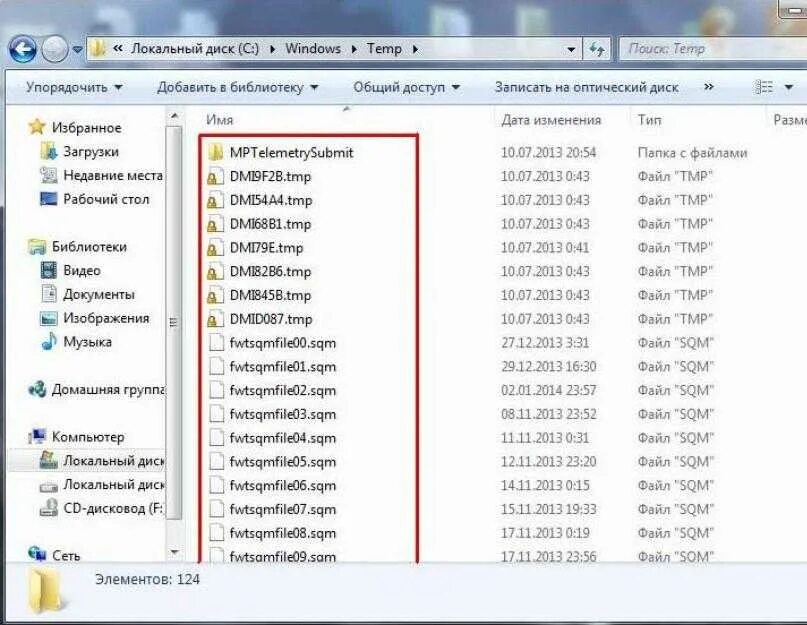Select the DMI68B1.tmp file icon

[x=216, y=223]
